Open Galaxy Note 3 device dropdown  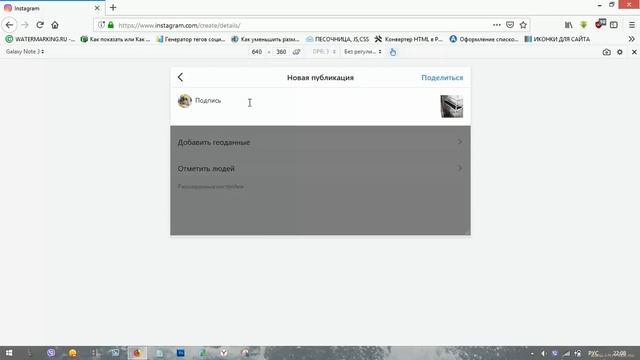[x=25, y=51]
